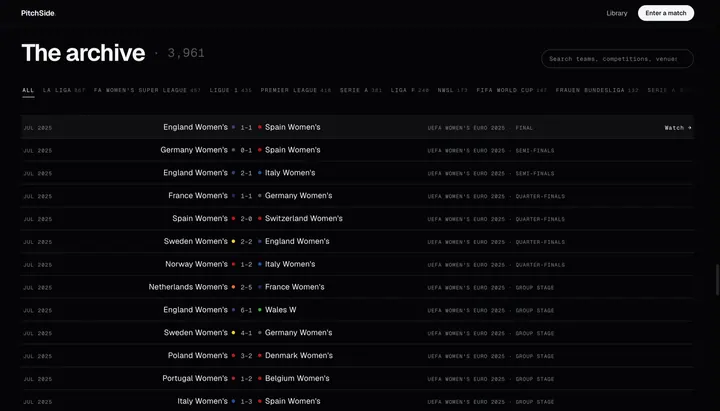The image size is (720, 411).
Task: Filter by Liga F tab
Action: coord(410,90)
